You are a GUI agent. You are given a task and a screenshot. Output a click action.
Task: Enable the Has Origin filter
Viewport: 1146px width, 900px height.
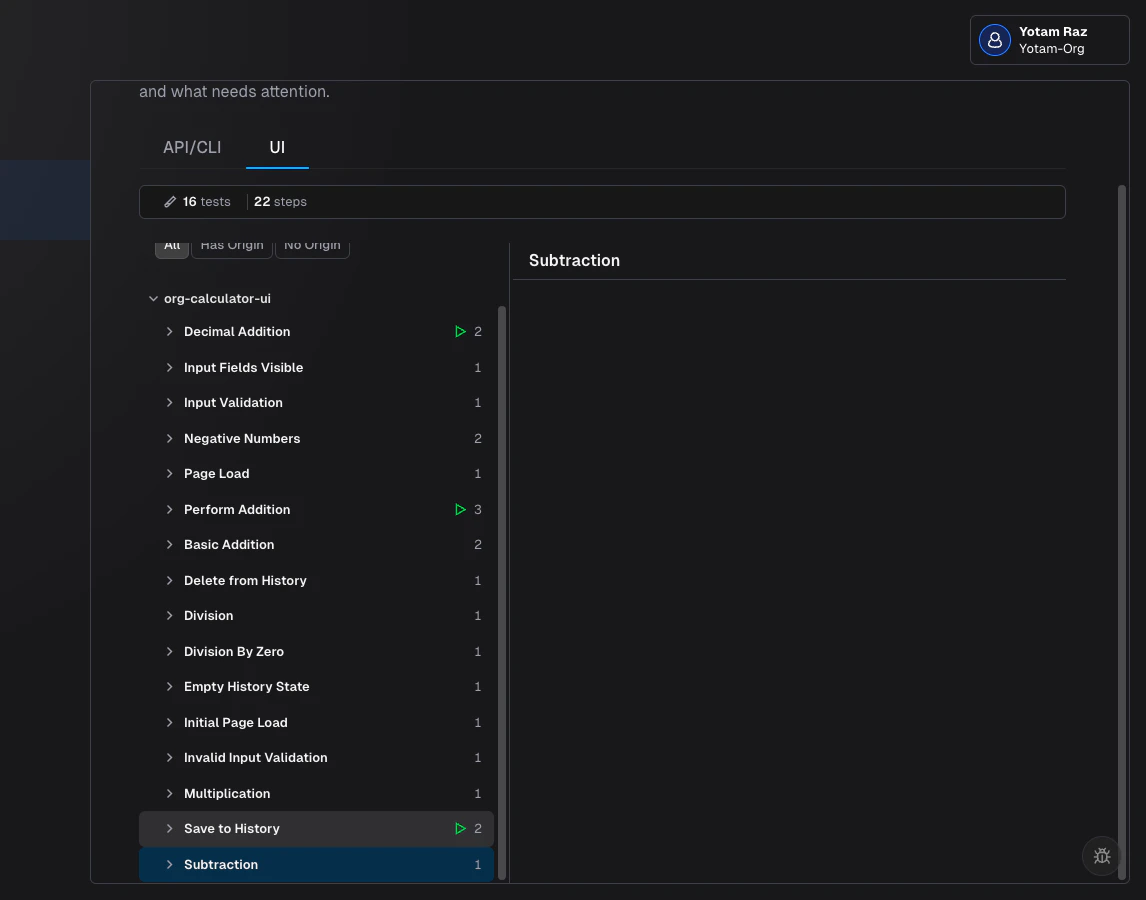(x=231, y=245)
